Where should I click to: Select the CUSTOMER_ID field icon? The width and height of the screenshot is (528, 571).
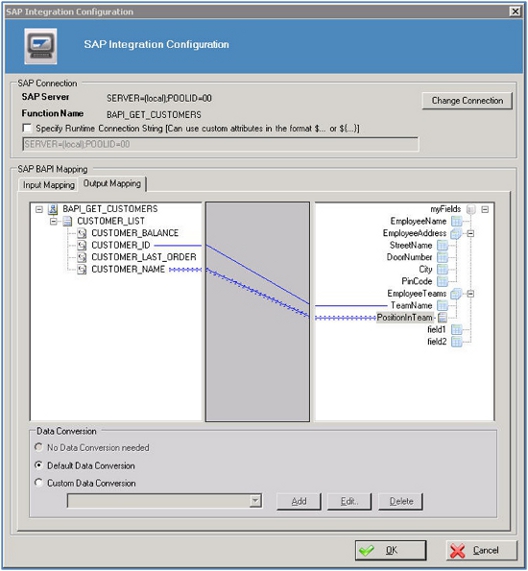(82, 245)
